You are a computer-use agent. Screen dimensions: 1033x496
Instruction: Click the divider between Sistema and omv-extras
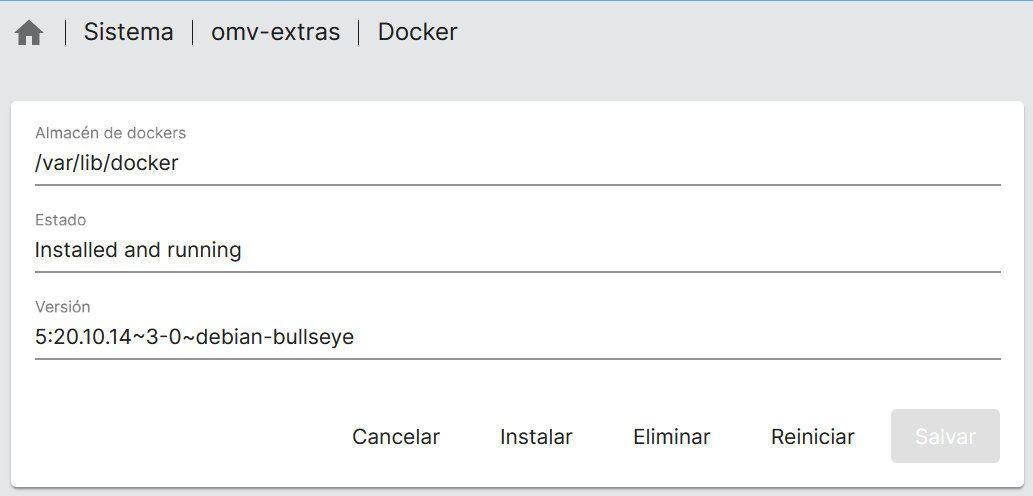click(192, 32)
